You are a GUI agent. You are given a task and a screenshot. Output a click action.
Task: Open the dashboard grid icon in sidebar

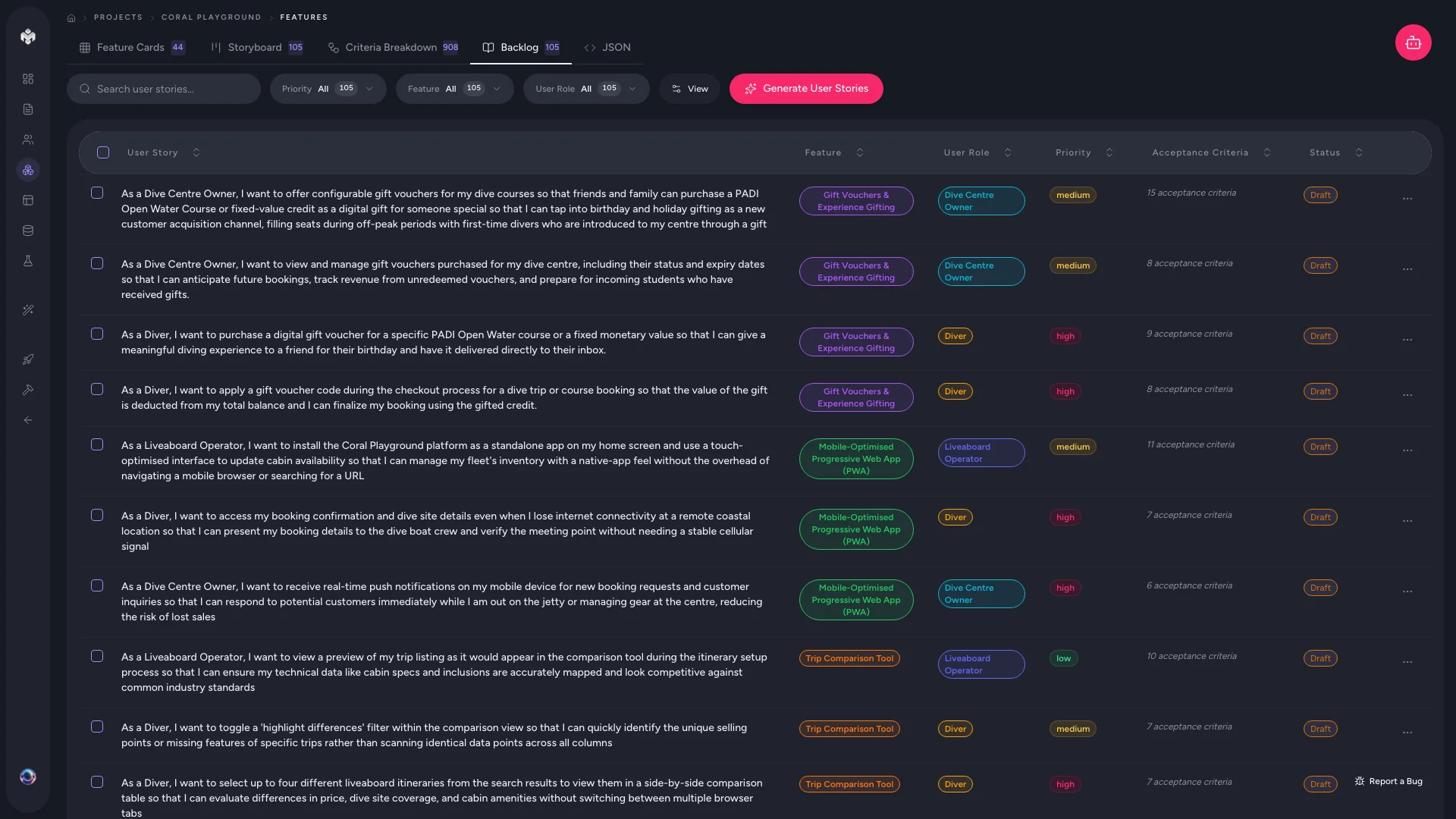[x=28, y=79]
